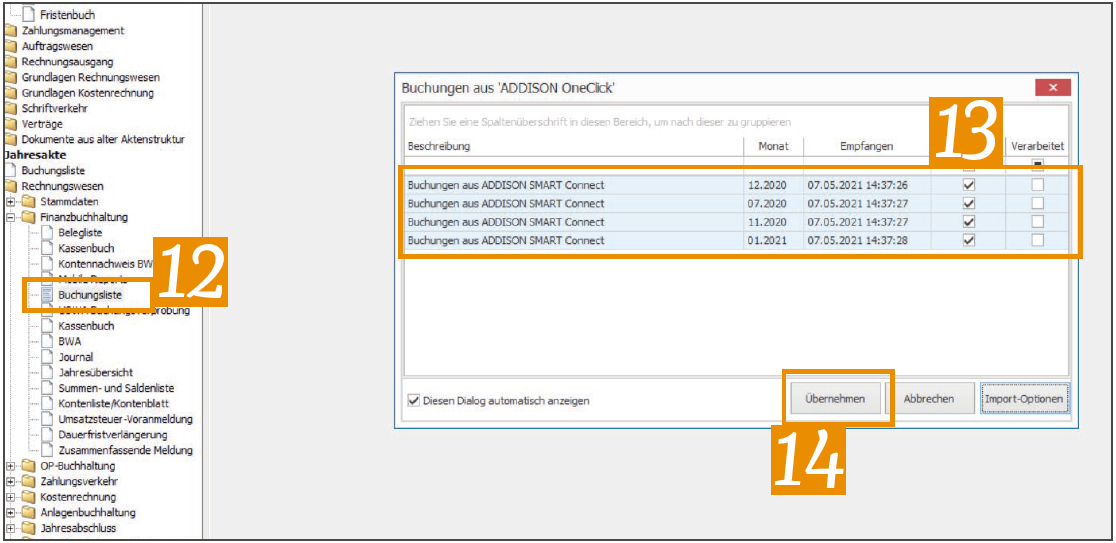
Task: Click the Rechnungsausgang folder icon
Action: click(x=11, y=62)
